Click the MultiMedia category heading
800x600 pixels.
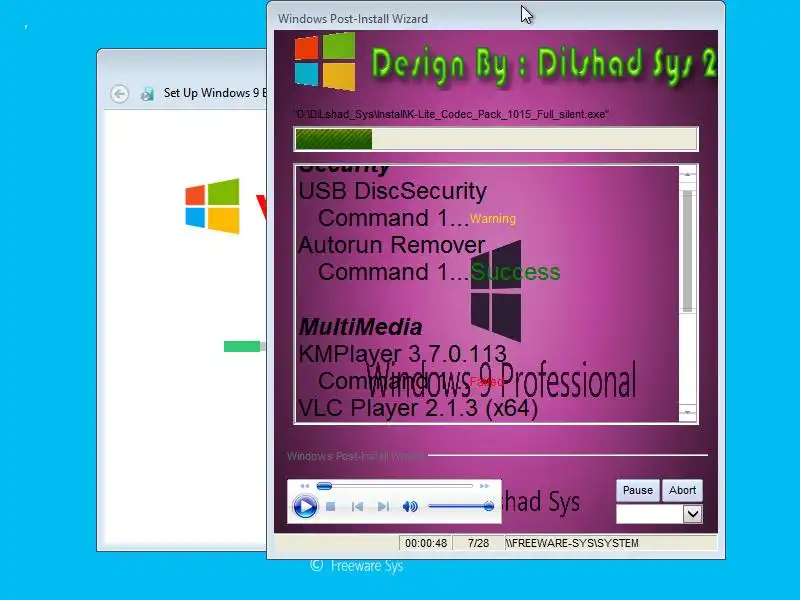360,327
